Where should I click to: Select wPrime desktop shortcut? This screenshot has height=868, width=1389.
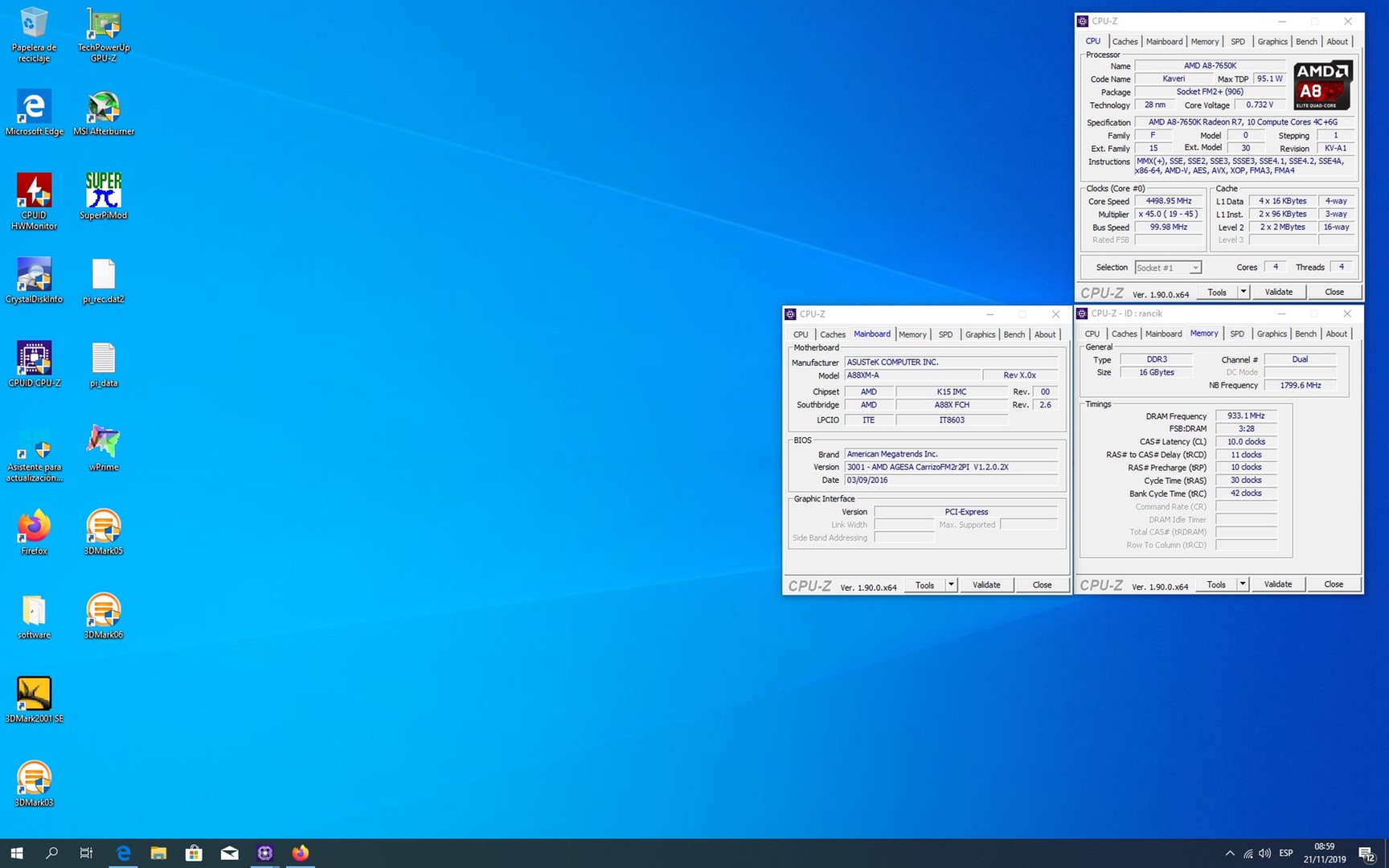pyautogui.click(x=104, y=448)
